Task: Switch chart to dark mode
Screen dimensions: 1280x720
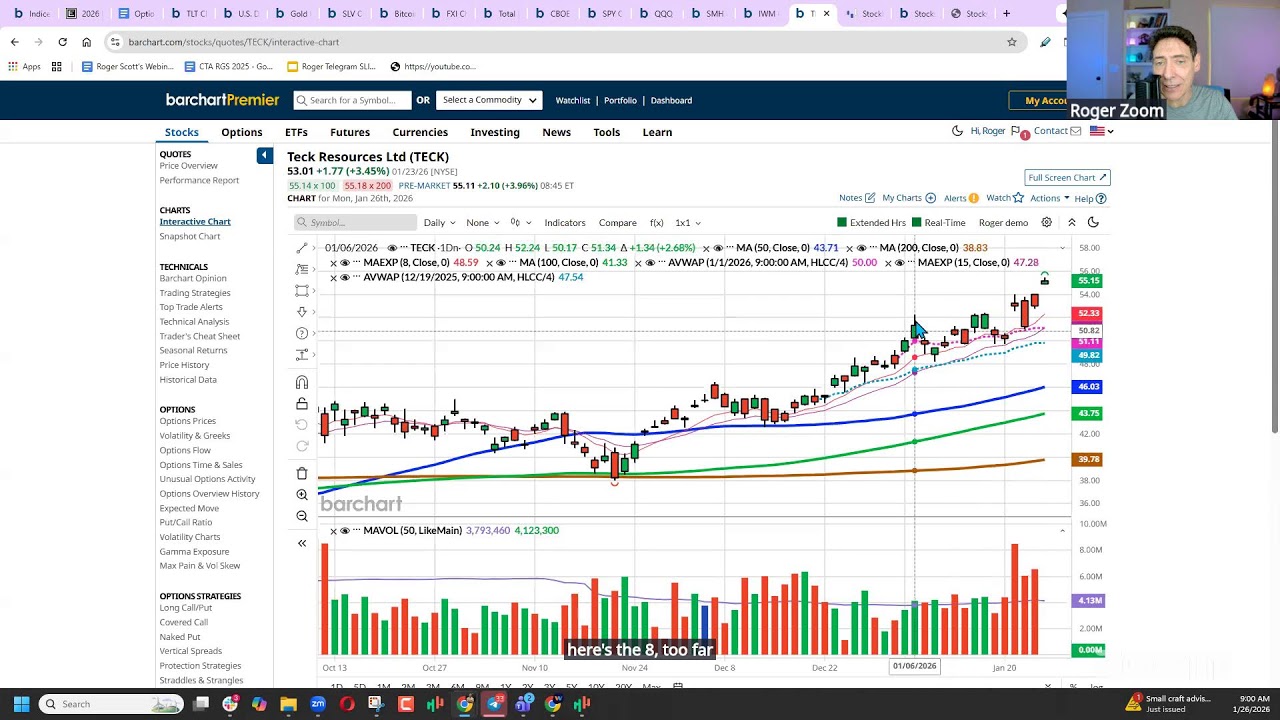Action: click(x=1093, y=223)
